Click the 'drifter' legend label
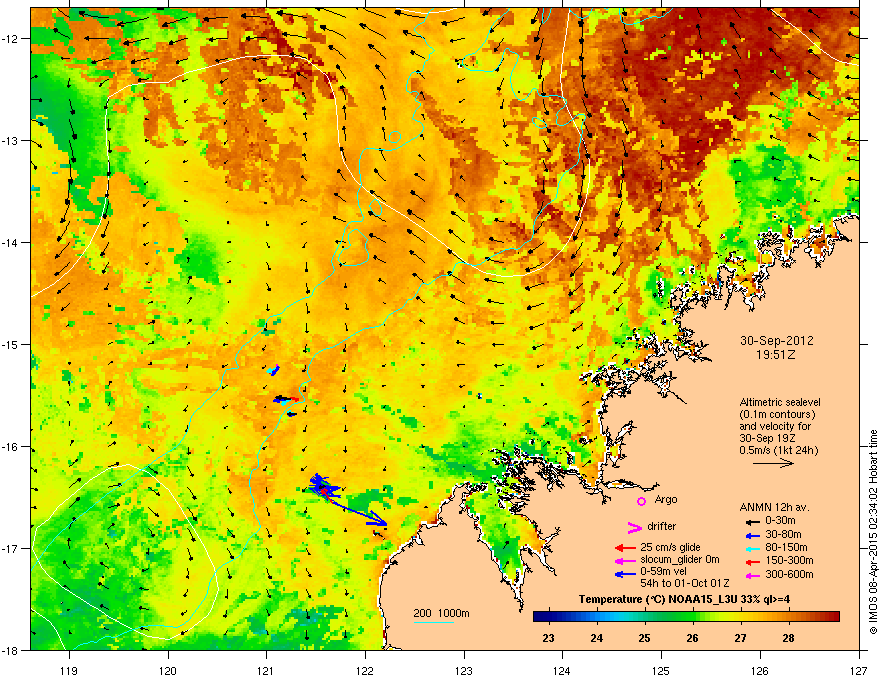 [x=662, y=526]
